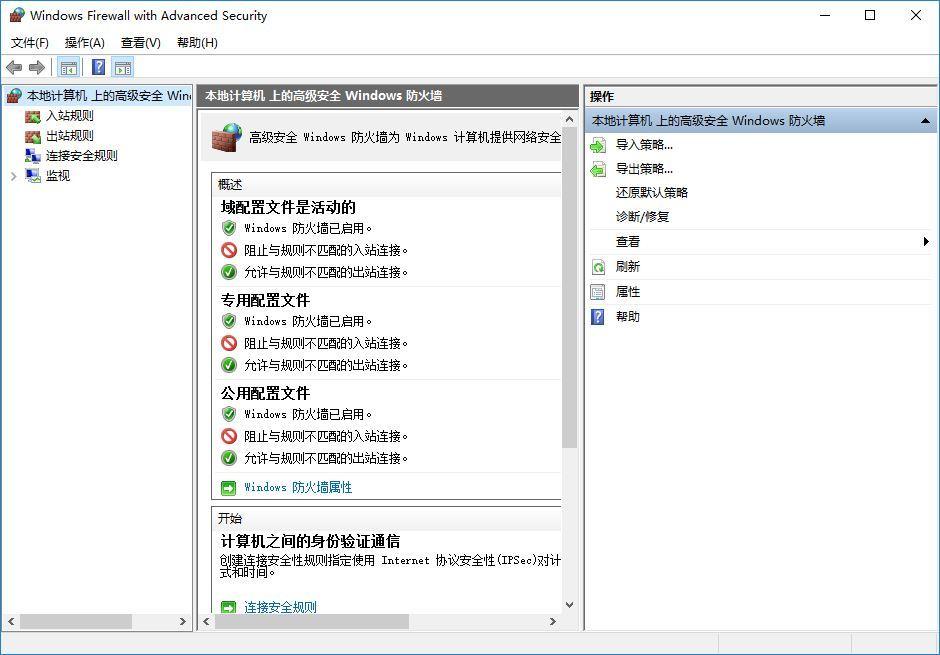Click the green arrow icon beside 防火墙属性
940x655 pixels.
click(x=228, y=488)
